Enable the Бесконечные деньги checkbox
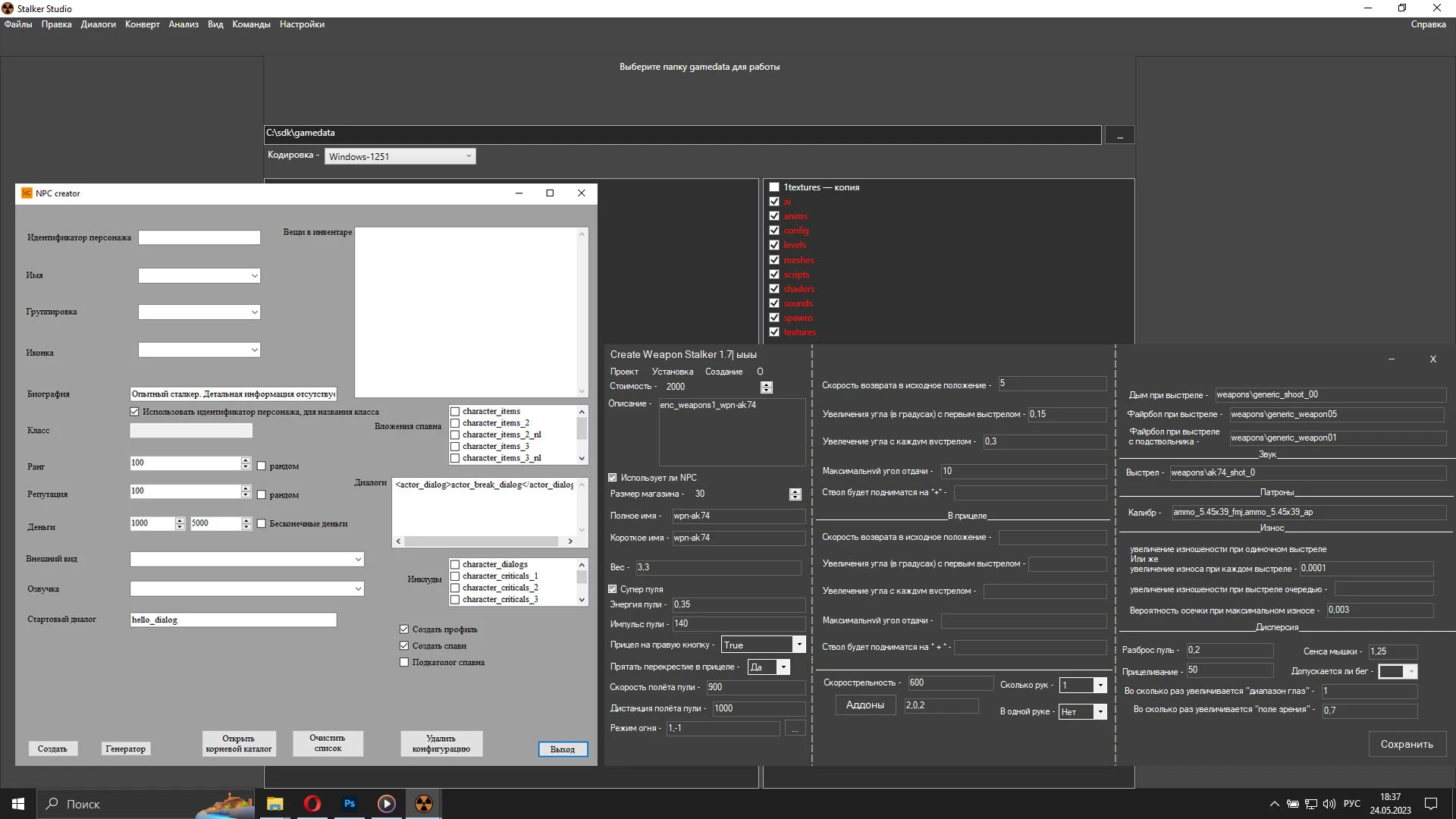The height and width of the screenshot is (819, 1456). coord(262,523)
